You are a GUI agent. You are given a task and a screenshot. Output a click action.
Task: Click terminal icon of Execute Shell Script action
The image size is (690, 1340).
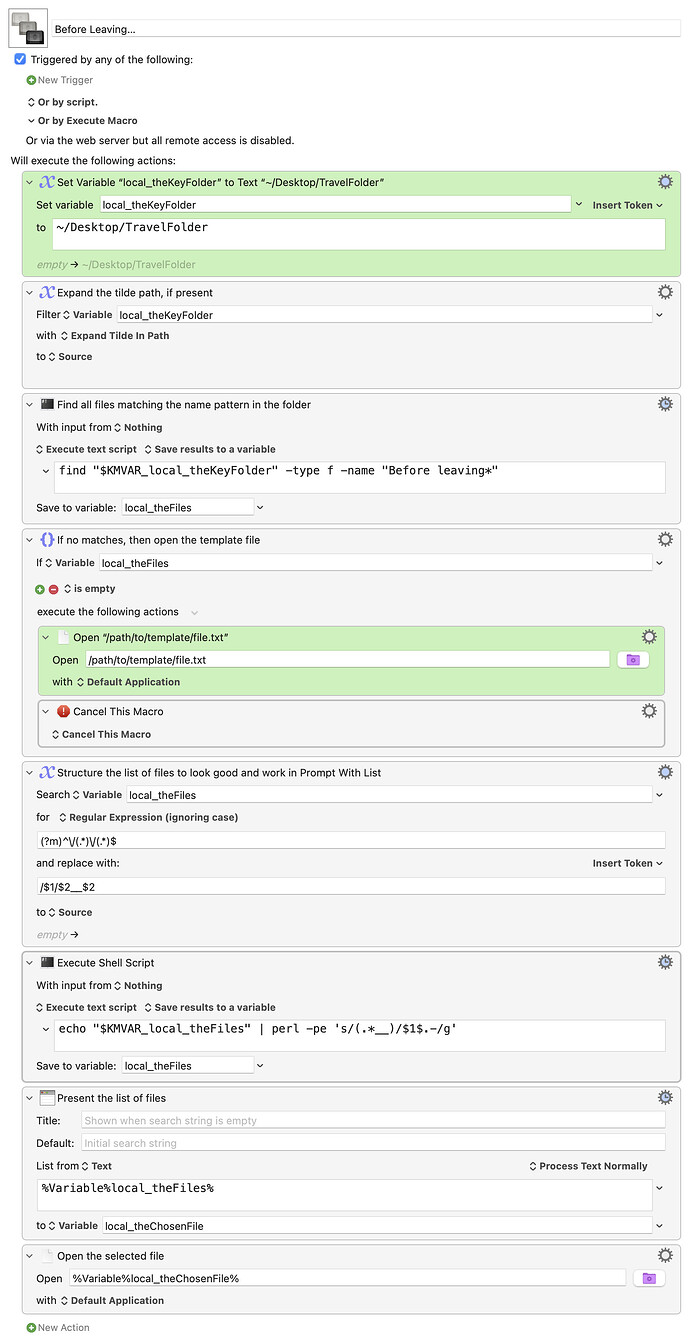point(47,962)
